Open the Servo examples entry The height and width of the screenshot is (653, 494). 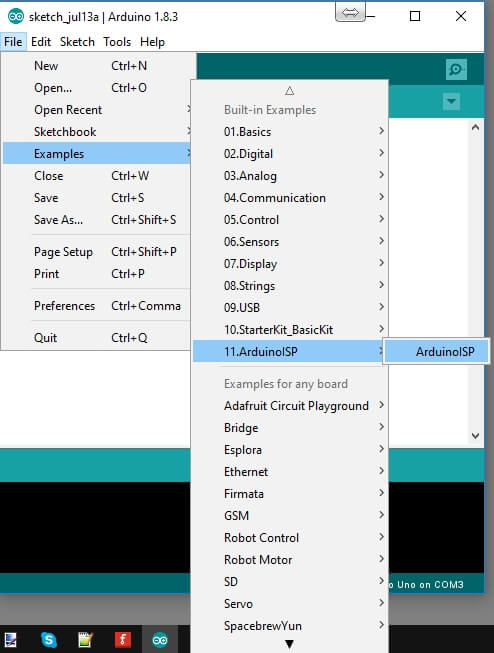point(290,604)
